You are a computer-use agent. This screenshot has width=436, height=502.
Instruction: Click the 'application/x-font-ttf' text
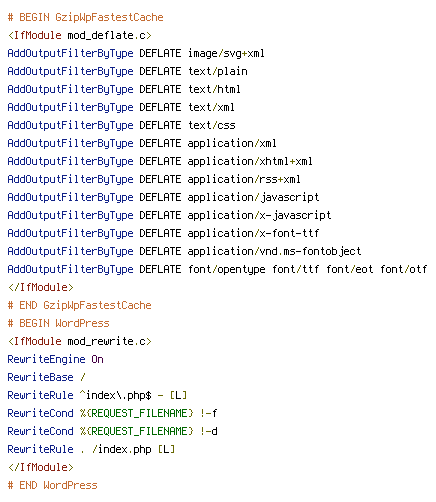[253, 233]
